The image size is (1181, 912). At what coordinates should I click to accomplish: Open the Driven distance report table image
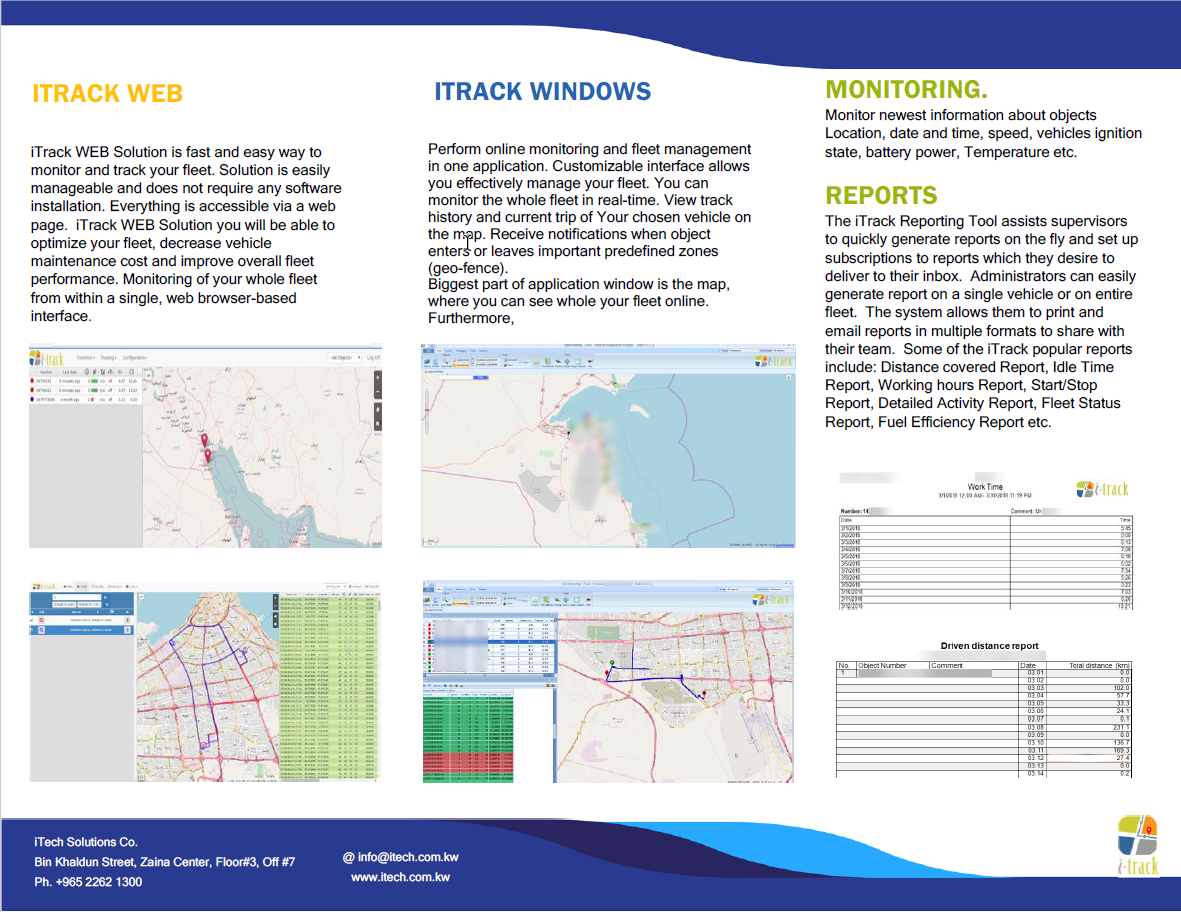(x=984, y=718)
